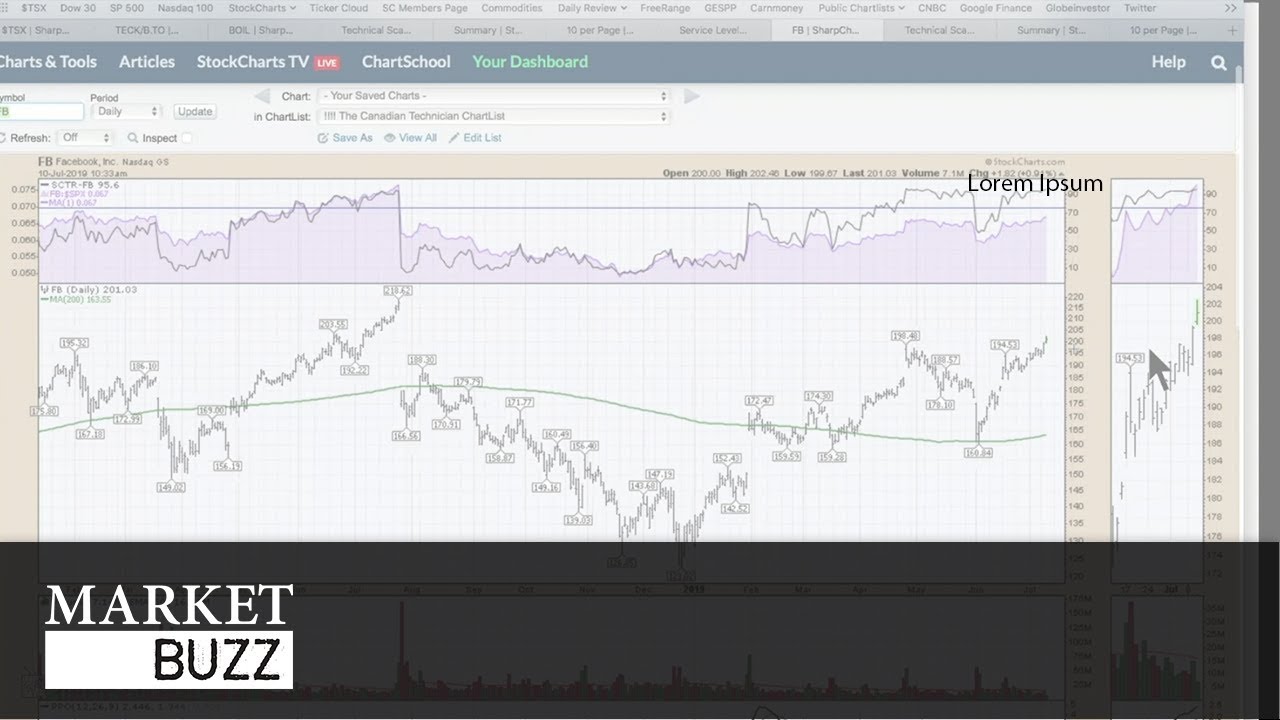Switch to Service Level... browser tab
The image size is (1280, 720).
tap(714, 30)
